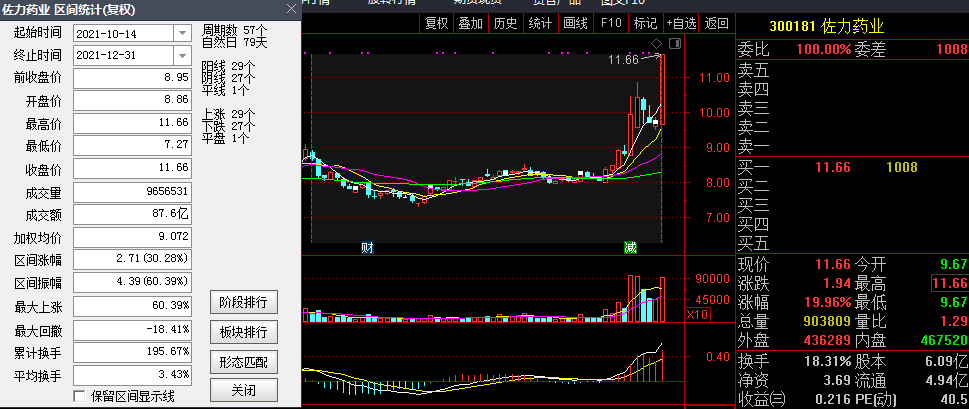Screen dimensions: 969x409
Task: Click the 成交额 field showing 87.6亿
Action: tap(132, 214)
